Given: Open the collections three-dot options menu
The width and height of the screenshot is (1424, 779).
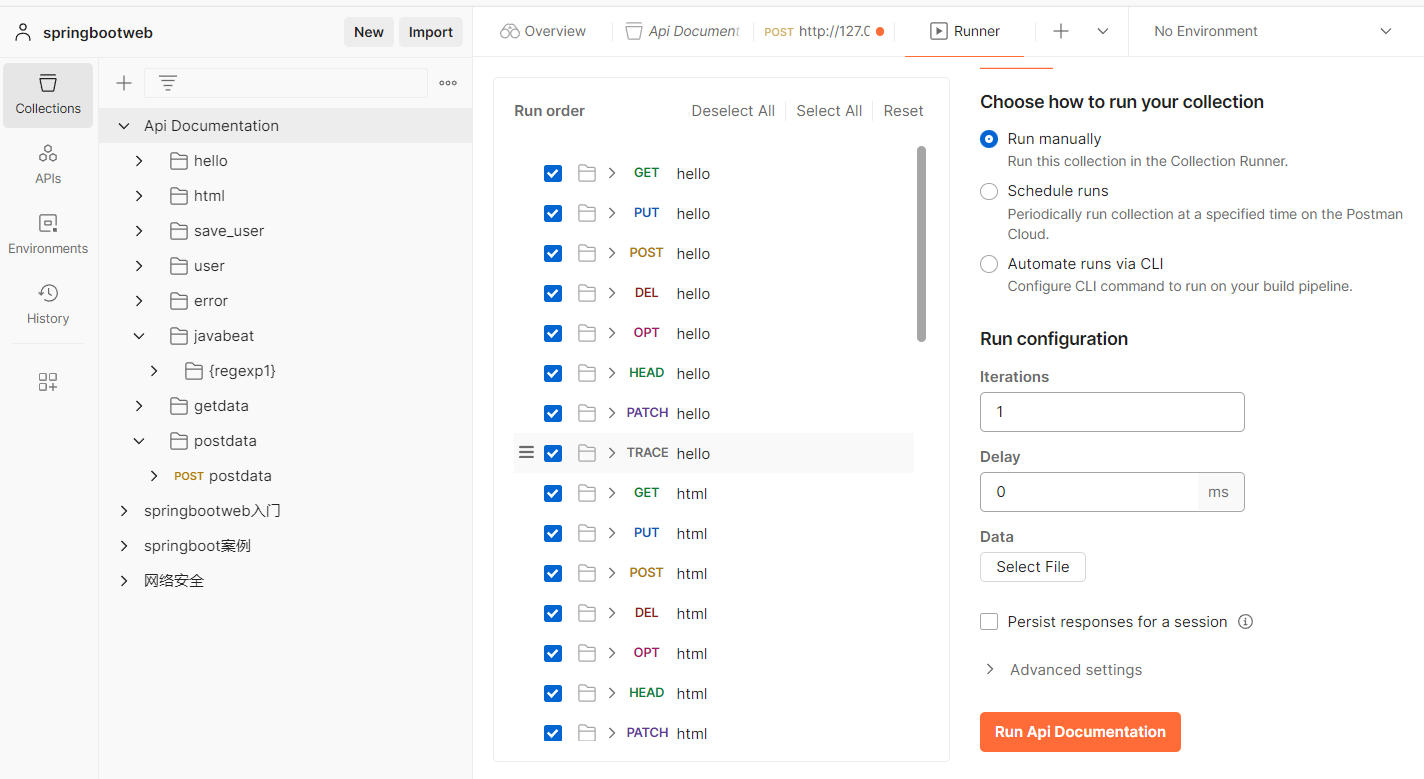Looking at the screenshot, I should 448,83.
